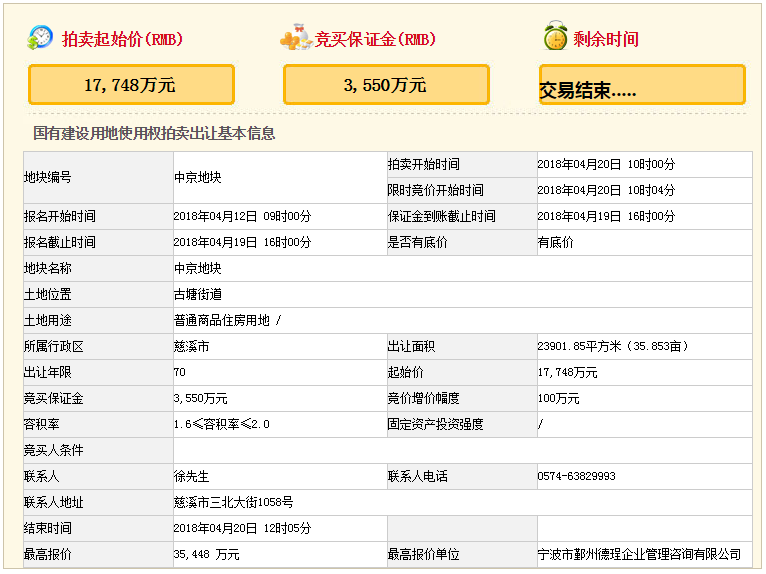Click the 3,550万元 deposit amount box
Image resolution: width=766 pixels, height=574 pixels.
386,85
